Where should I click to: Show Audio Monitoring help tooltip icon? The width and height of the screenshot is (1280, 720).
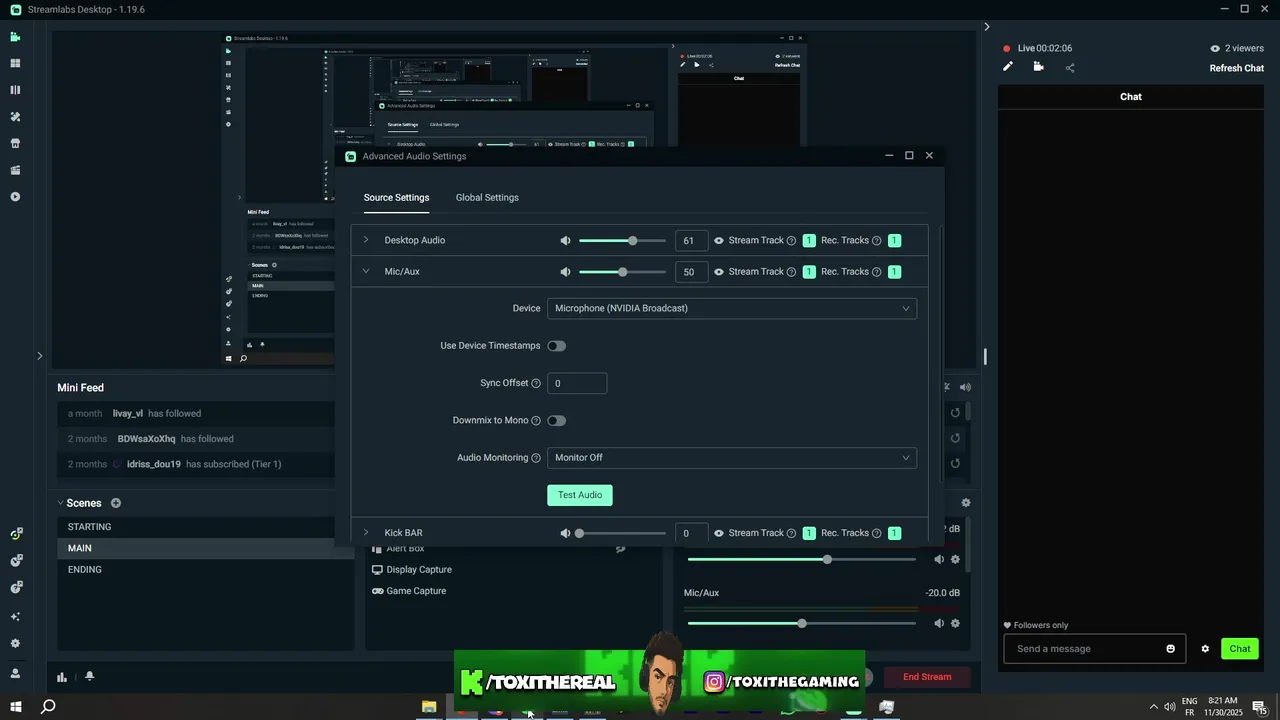point(536,458)
